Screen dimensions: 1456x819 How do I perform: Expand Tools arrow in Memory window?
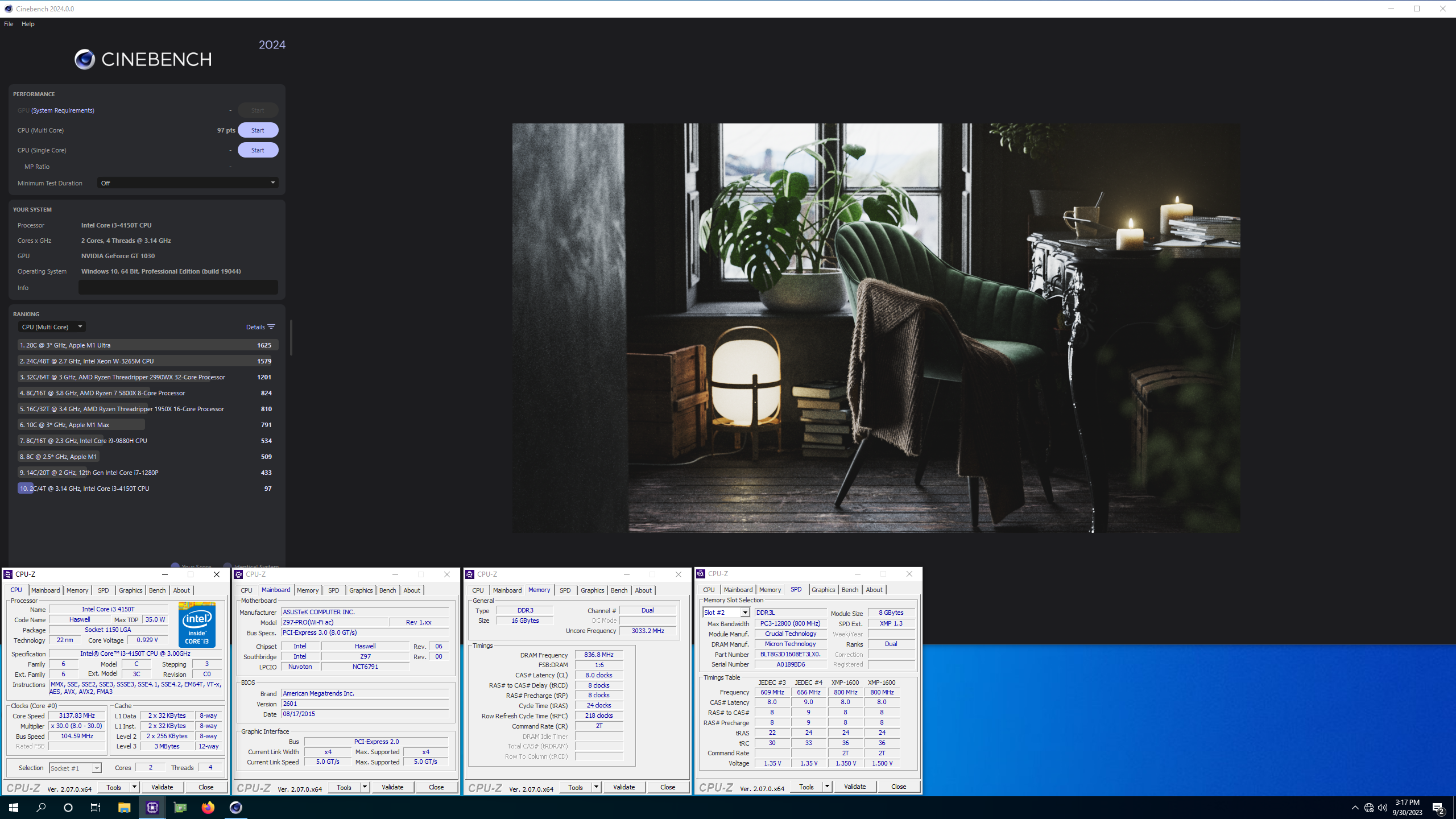click(x=596, y=787)
